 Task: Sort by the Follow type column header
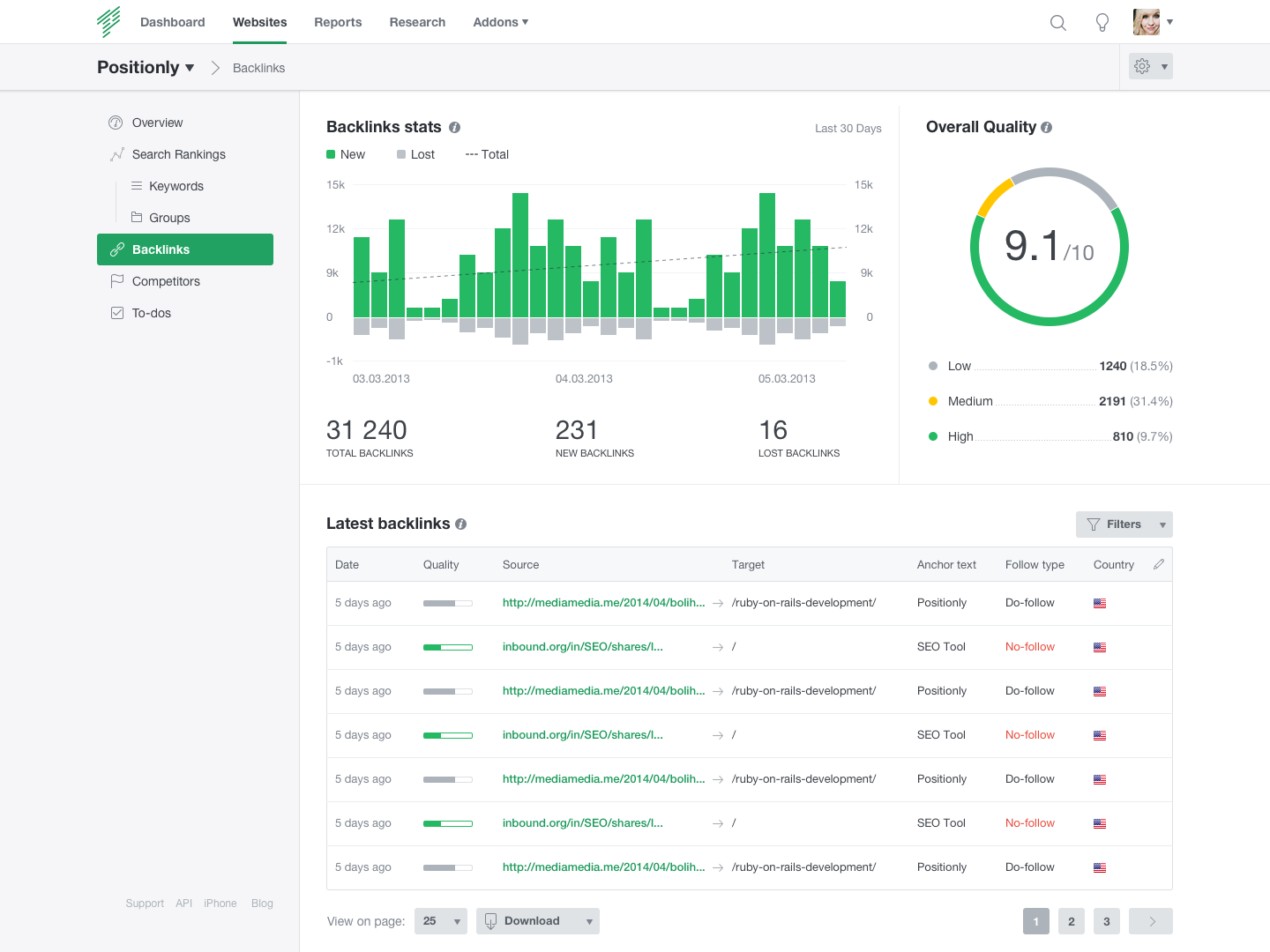[1035, 564]
